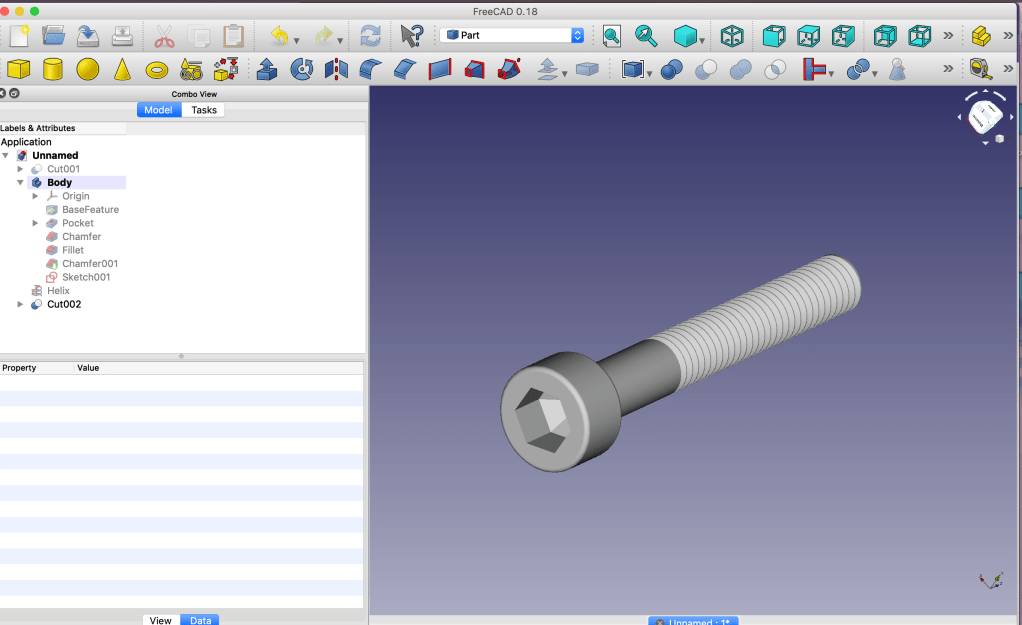Open the measure tape tool
1022x625 pixels.
[981, 69]
